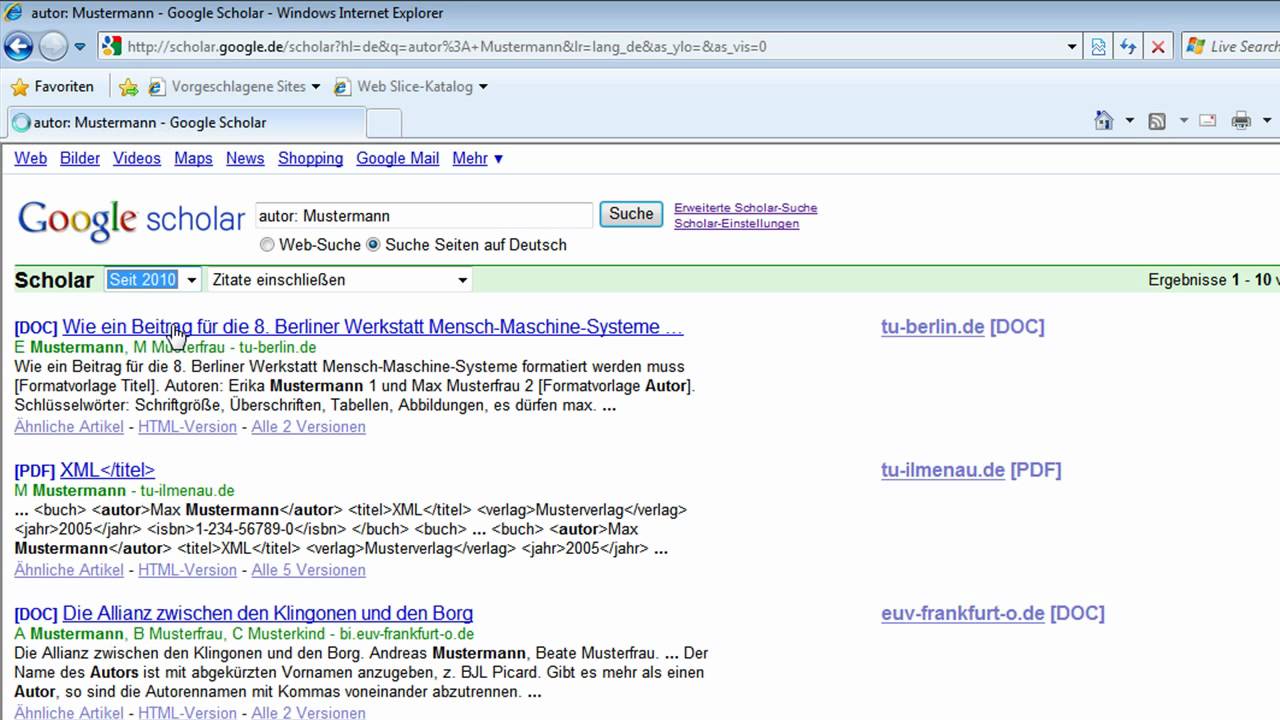Open HTML-Version for Klingonen result
The height and width of the screenshot is (720, 1280).
tap(187, 713)
